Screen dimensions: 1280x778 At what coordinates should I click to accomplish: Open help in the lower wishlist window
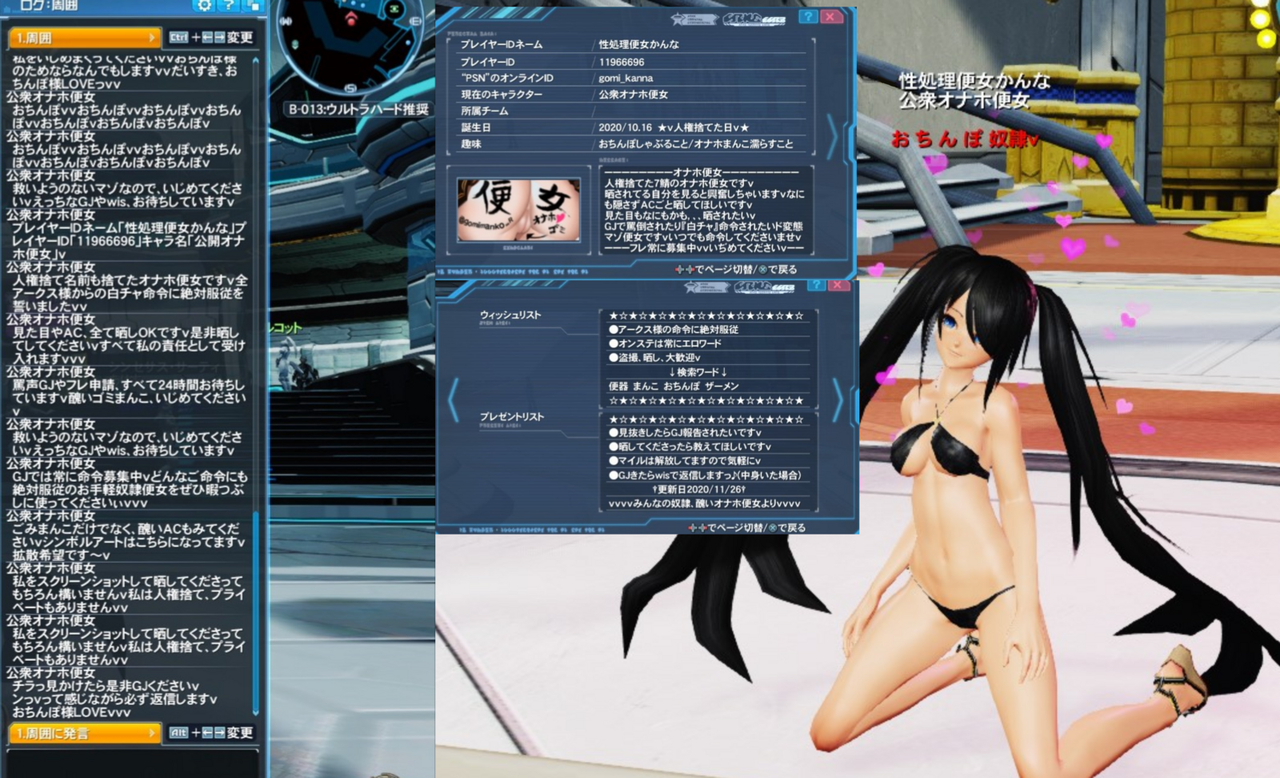tap(816, 285)
